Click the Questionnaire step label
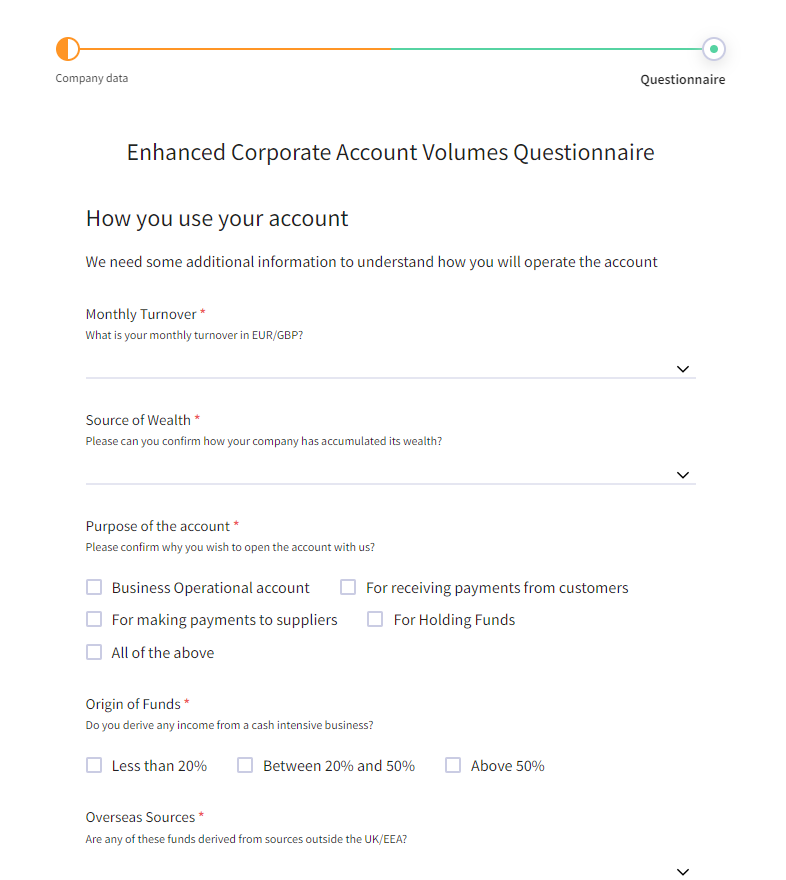The width and height of the screenshot is (786, 880). 683,79
